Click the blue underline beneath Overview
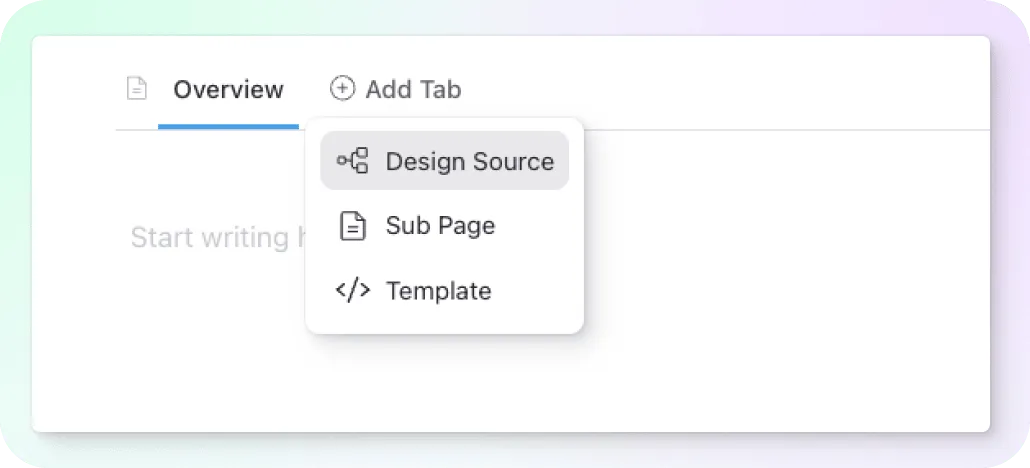The image size is (1030, 468). (228, 126)
